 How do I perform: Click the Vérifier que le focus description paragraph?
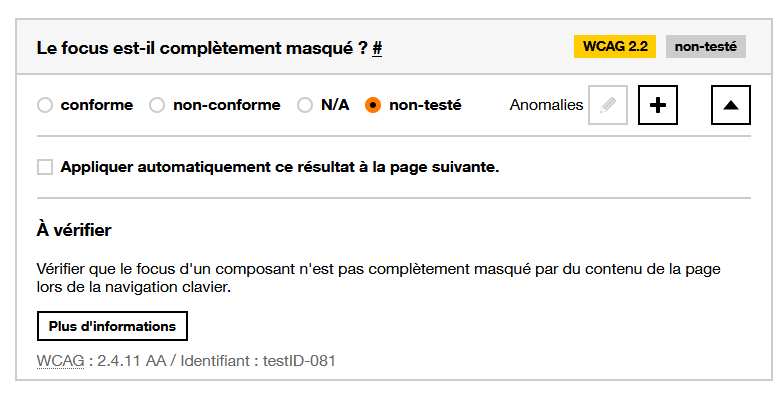[378, 279]
